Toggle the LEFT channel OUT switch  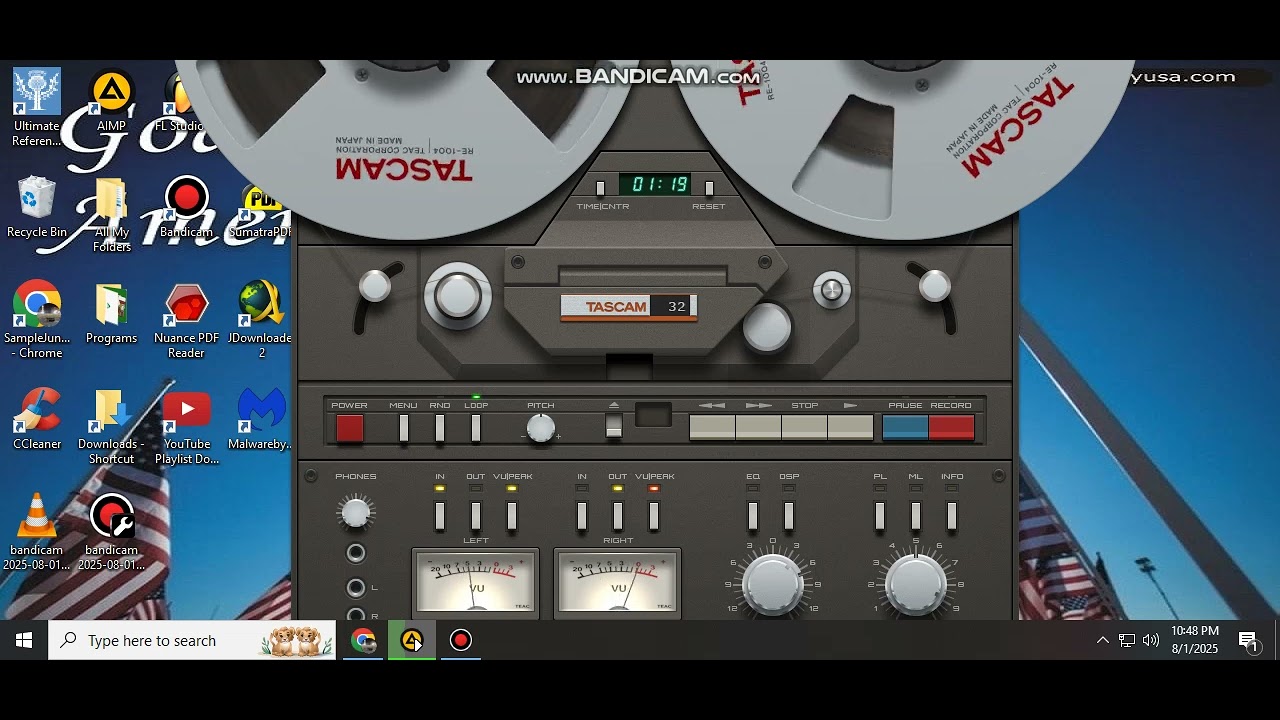[476, 516]
